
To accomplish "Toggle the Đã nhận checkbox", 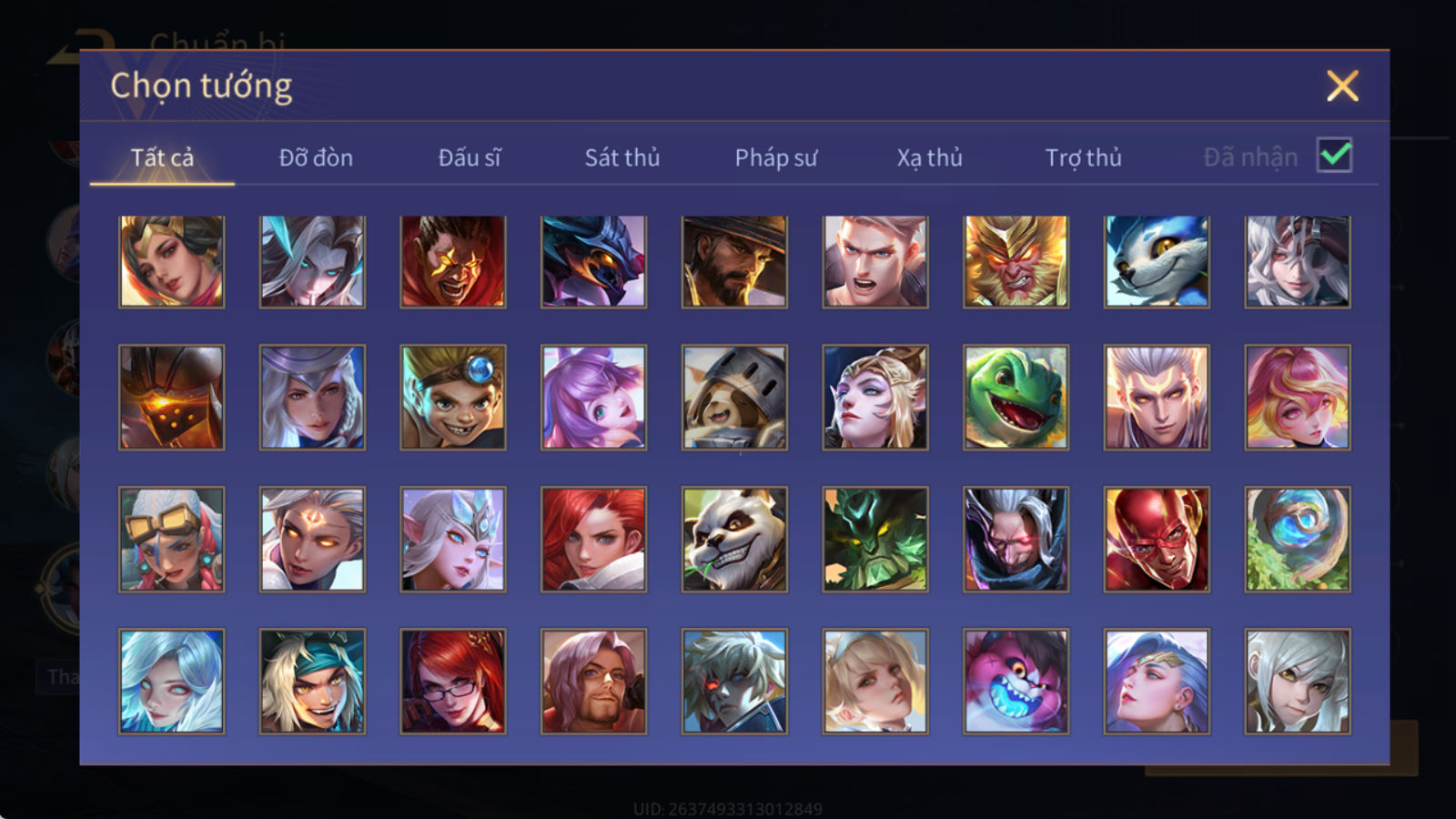I will point(1334,156).
